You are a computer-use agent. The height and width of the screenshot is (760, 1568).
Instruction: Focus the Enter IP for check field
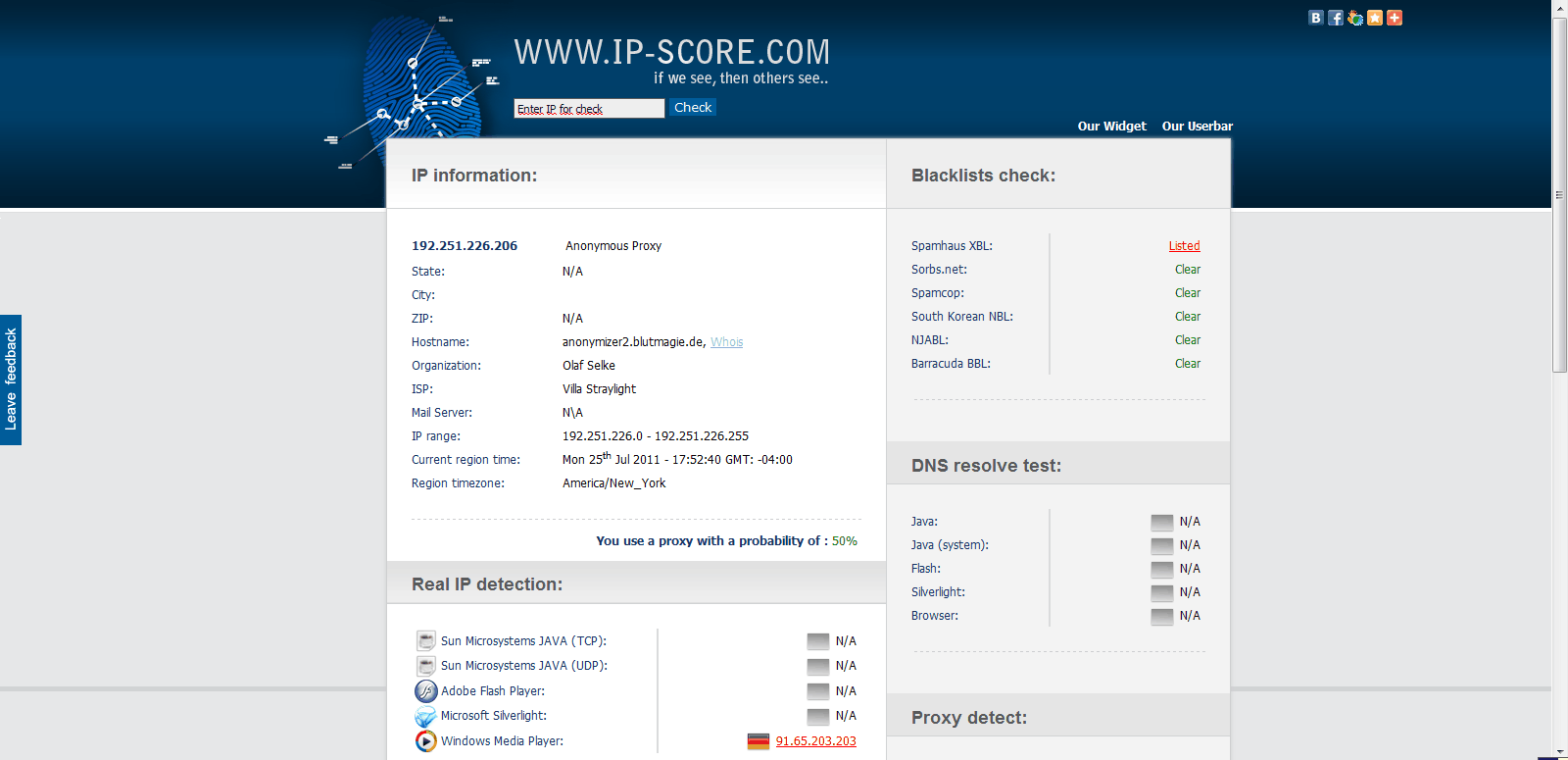[x=589, y=109]
